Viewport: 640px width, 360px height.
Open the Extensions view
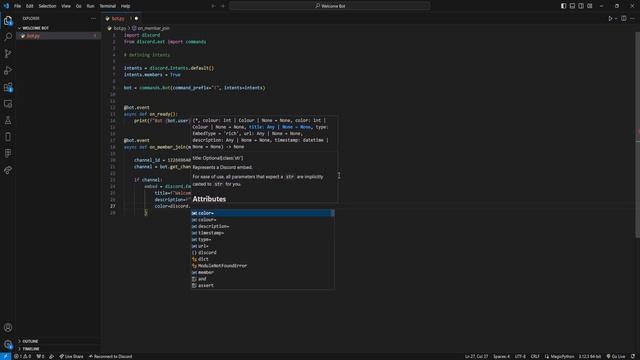tap(8, 87)
